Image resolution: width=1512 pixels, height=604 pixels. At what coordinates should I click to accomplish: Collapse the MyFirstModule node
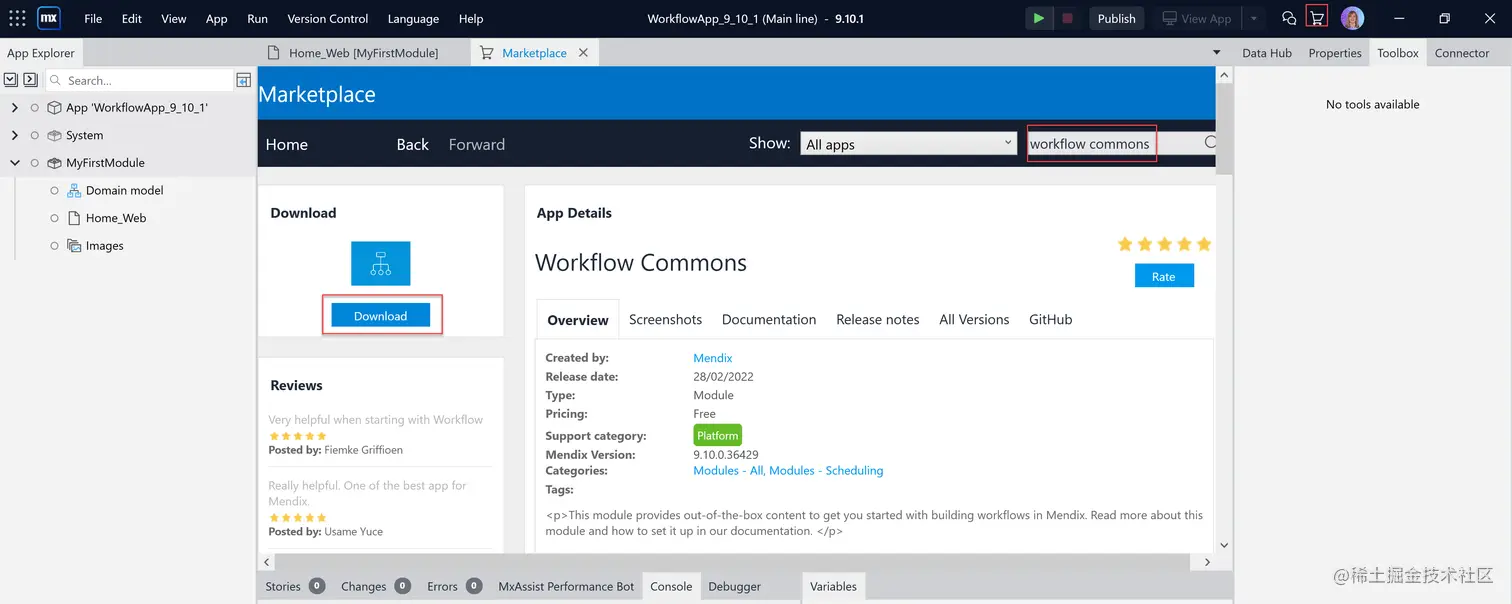[x=14, y=163]
